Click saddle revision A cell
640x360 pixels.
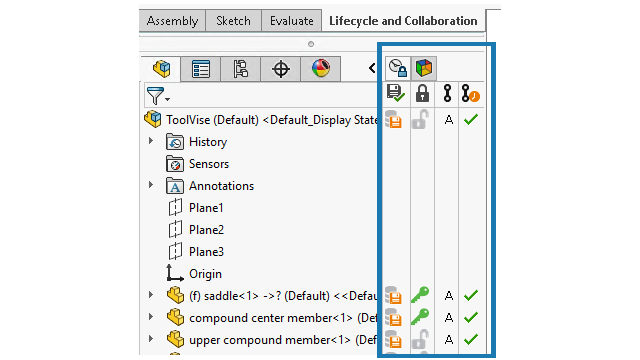pos(449,296)
